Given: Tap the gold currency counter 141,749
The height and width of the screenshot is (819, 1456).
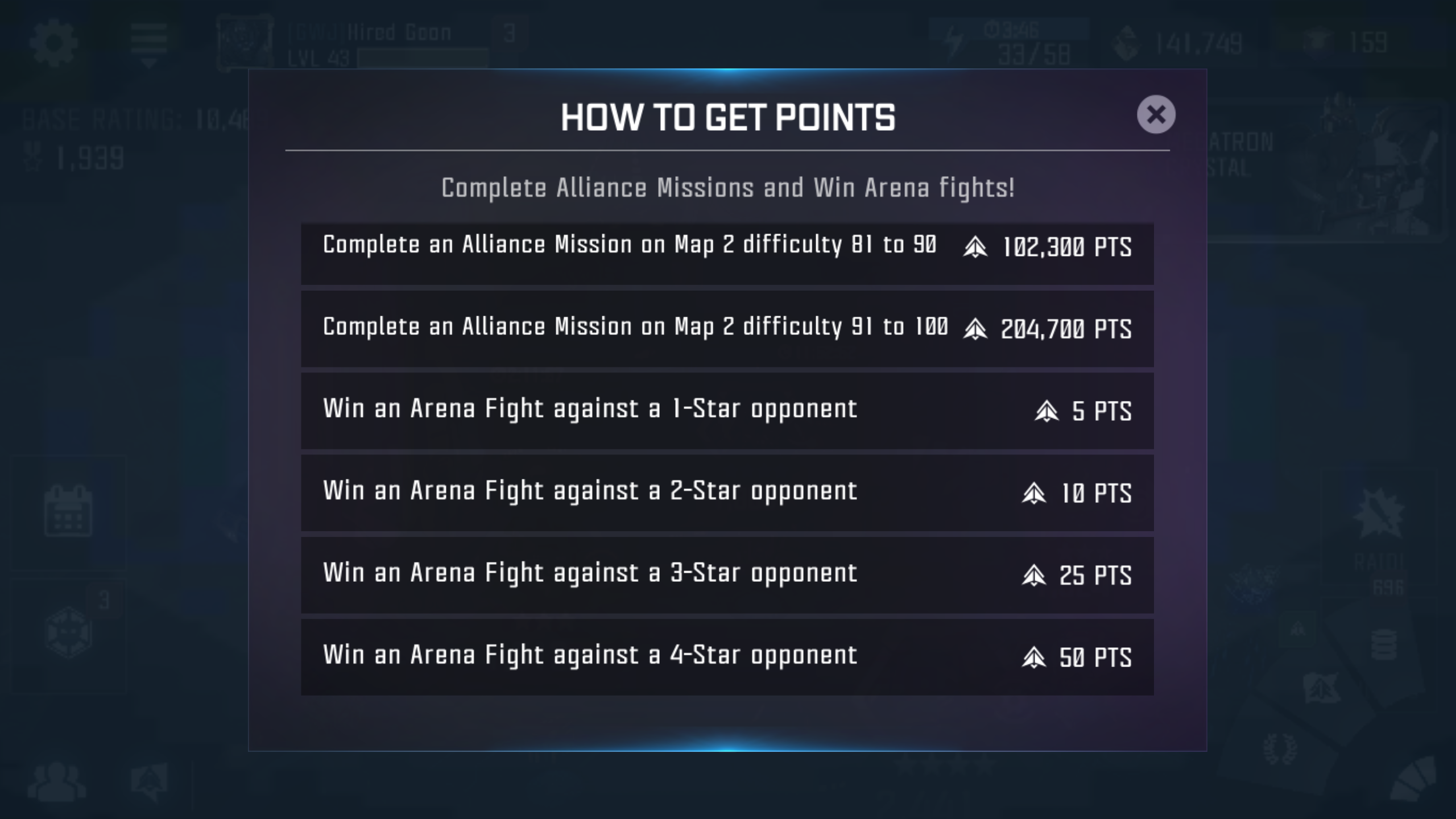Looking at the screenshot, I should click(x=1198, y=44).
